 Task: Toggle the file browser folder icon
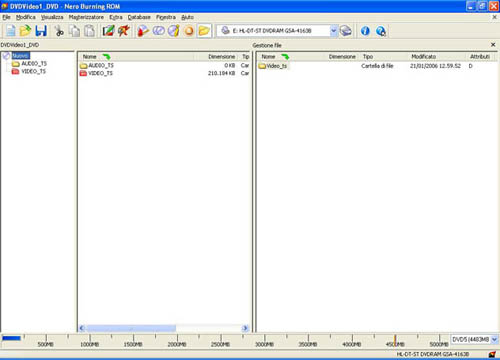coord(204,31)
